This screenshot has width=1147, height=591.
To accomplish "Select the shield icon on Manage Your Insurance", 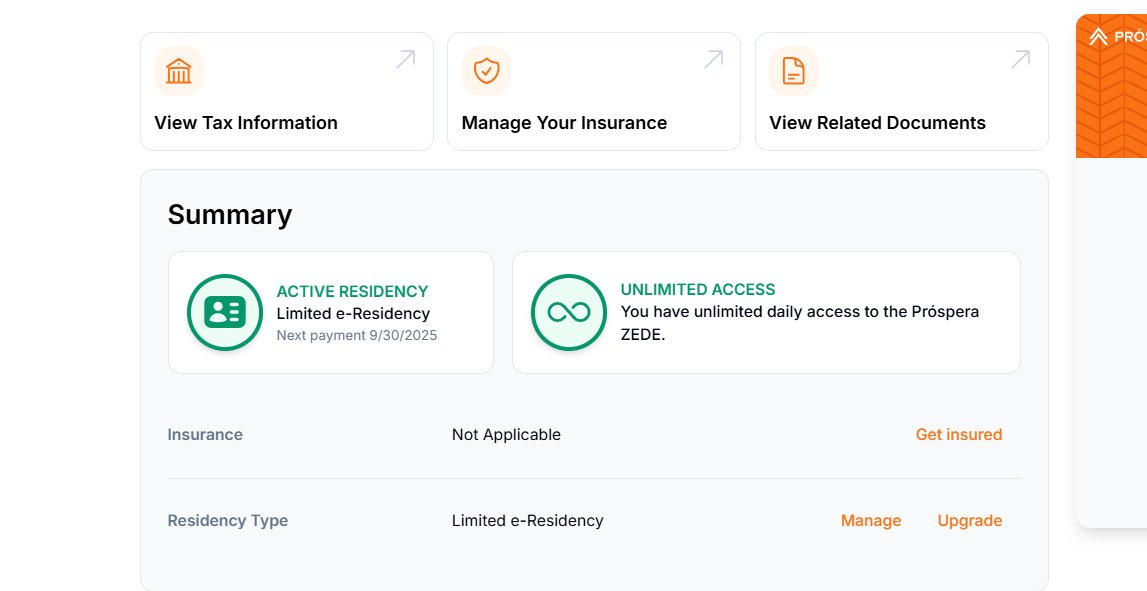I will [486, 71].
